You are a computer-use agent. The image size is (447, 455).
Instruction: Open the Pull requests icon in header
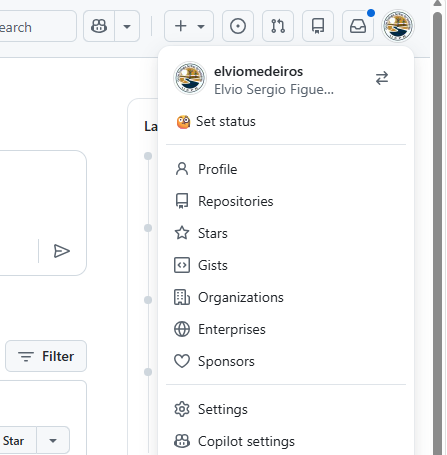[278, 26]
